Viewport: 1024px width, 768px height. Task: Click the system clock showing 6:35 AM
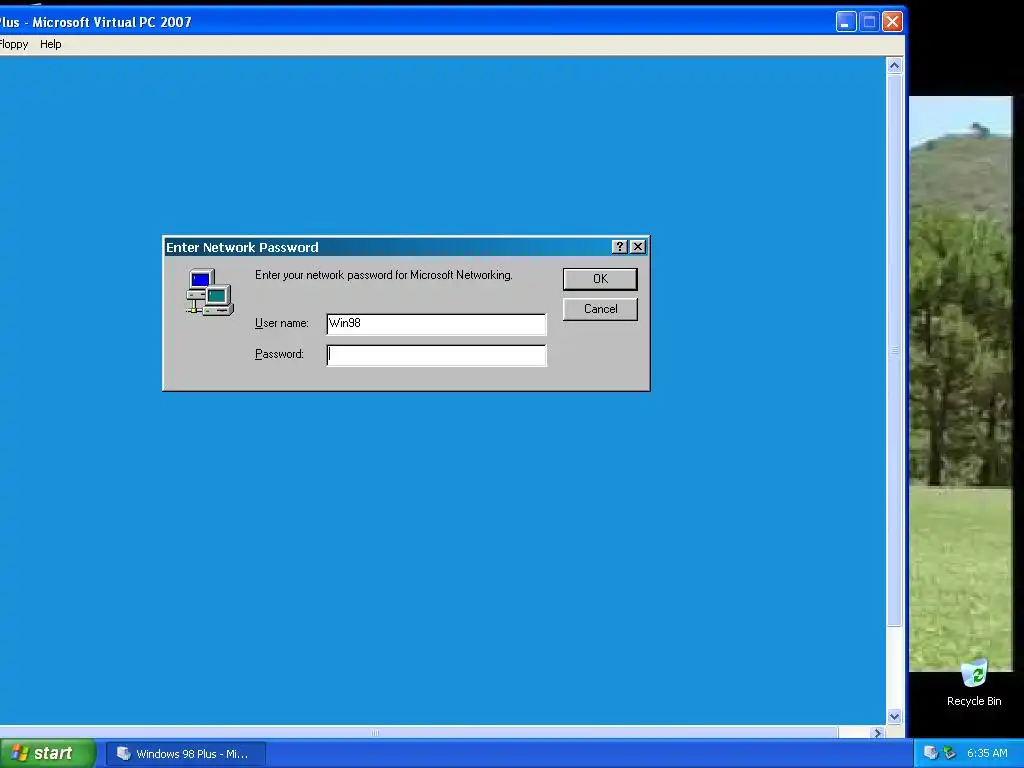tap(987, 753)
